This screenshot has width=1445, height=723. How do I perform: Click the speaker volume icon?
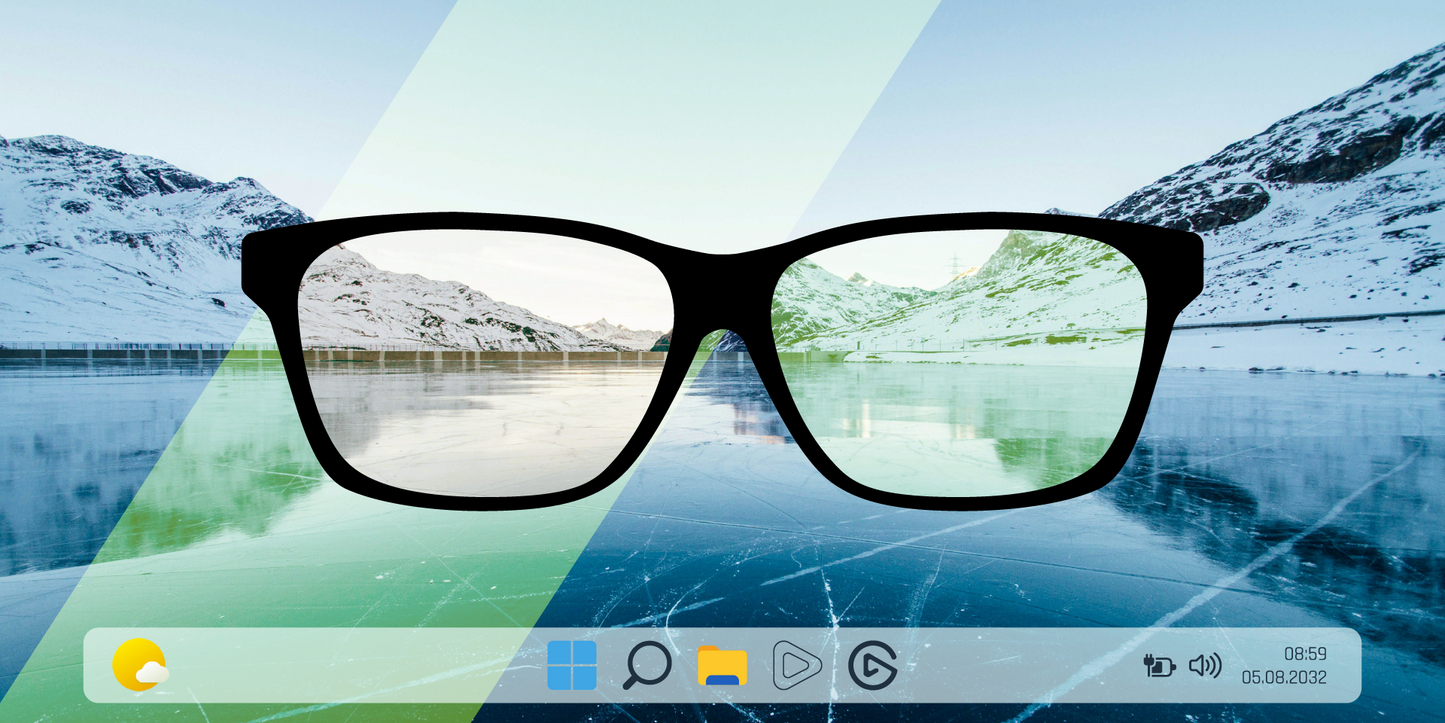coord(1205,665)
